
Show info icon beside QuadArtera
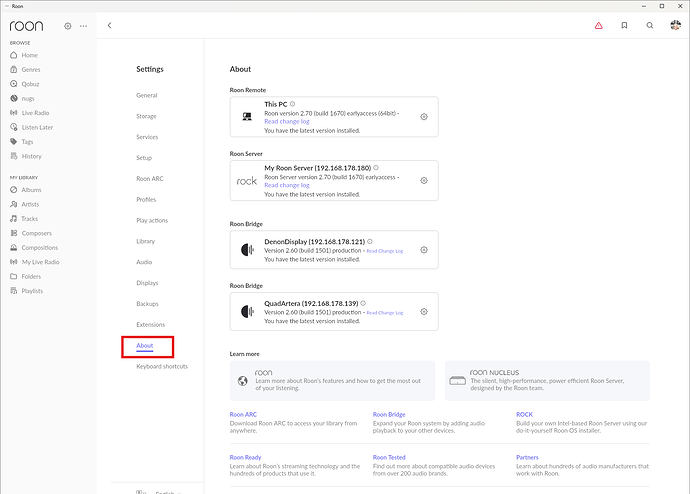click(x=363, y=303)
